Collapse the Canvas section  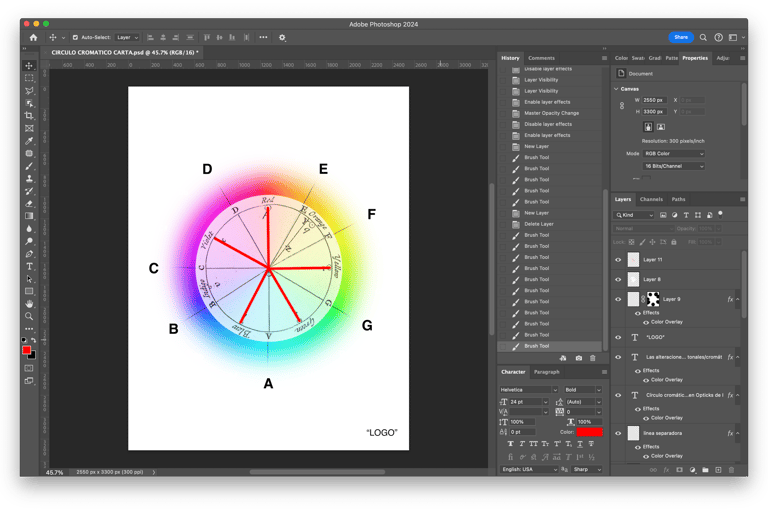tap(616, 89)
